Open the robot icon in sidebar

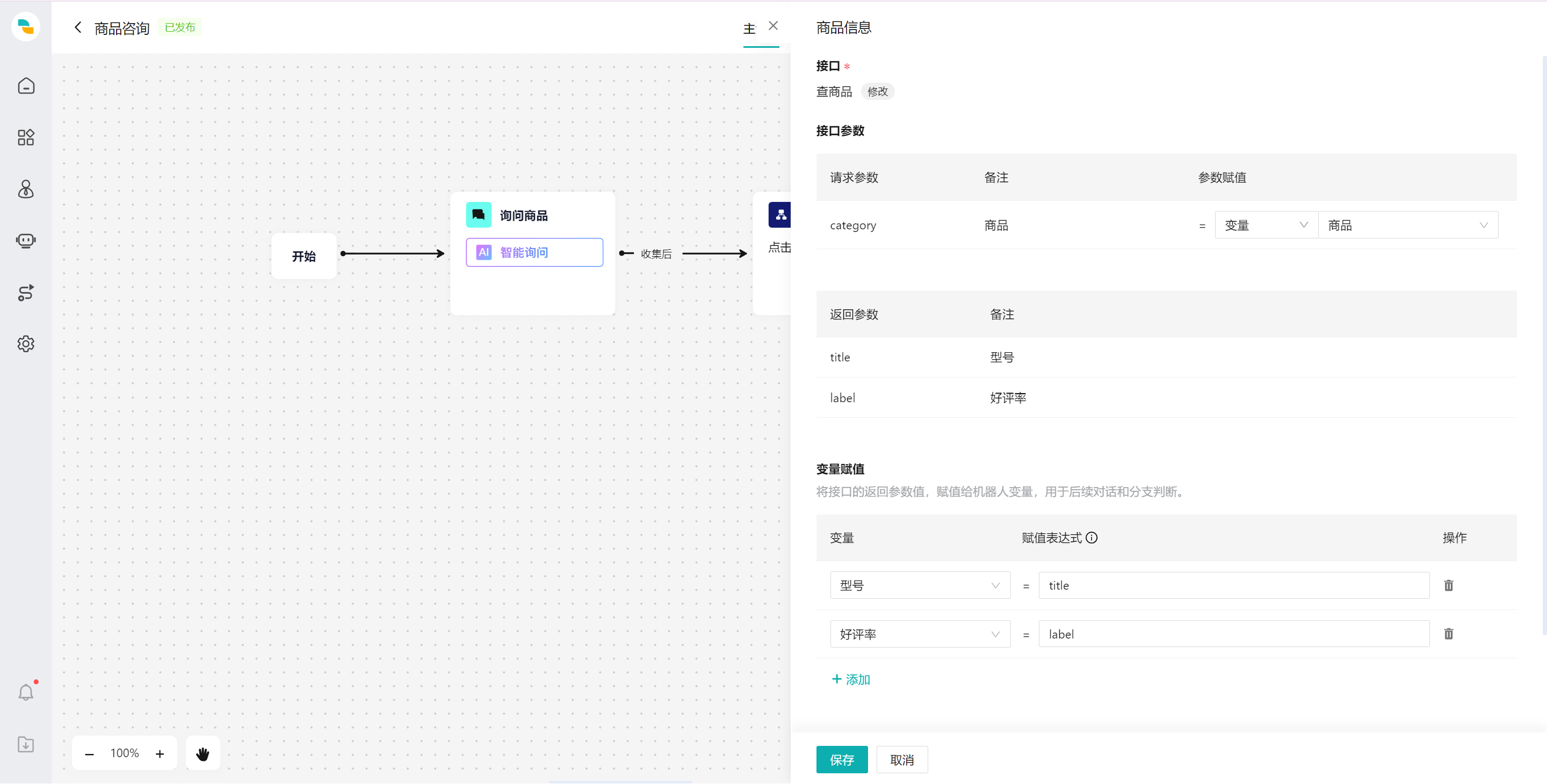[26, 241]
